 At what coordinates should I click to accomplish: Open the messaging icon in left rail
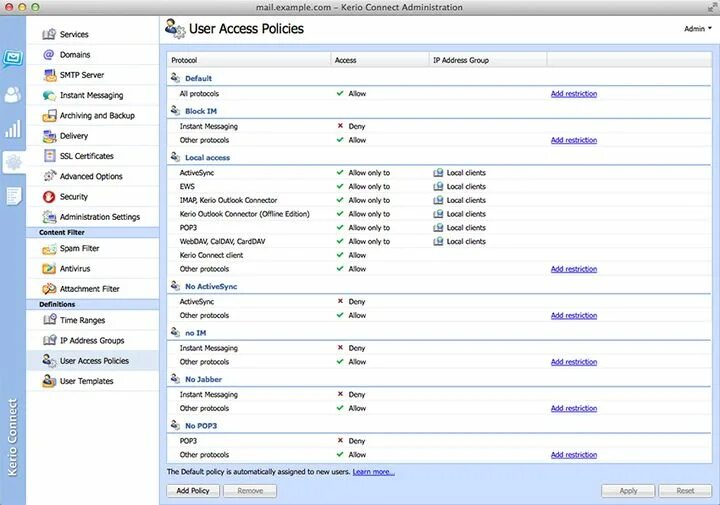12,58
